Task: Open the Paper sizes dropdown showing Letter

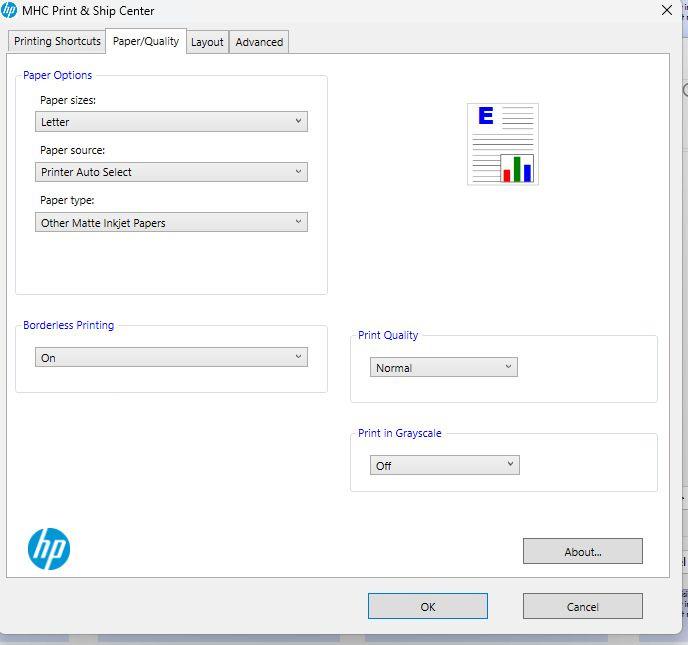Action: pyautogui.click(x=171, y=122)
